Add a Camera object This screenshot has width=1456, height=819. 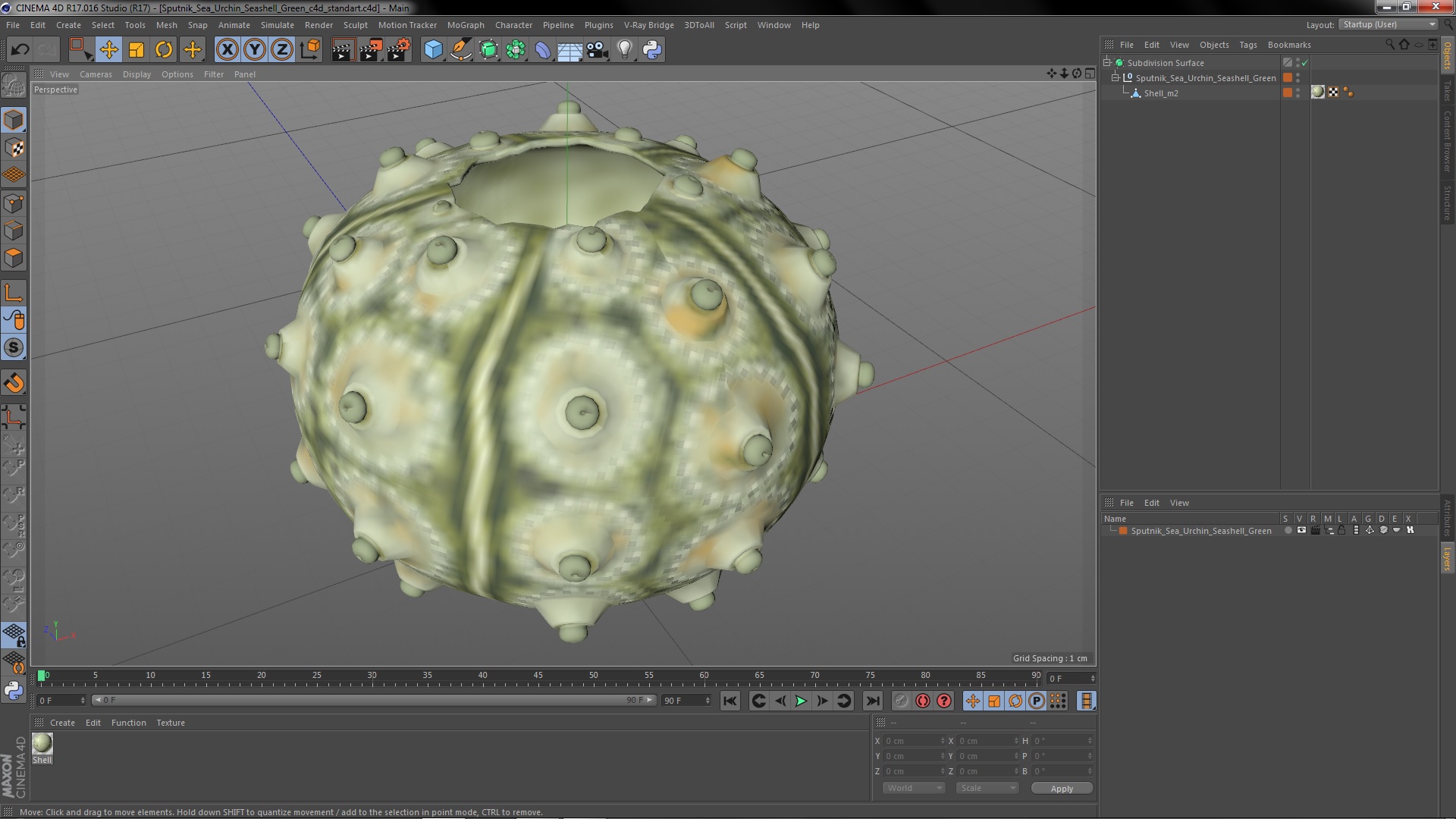point(597,50)
